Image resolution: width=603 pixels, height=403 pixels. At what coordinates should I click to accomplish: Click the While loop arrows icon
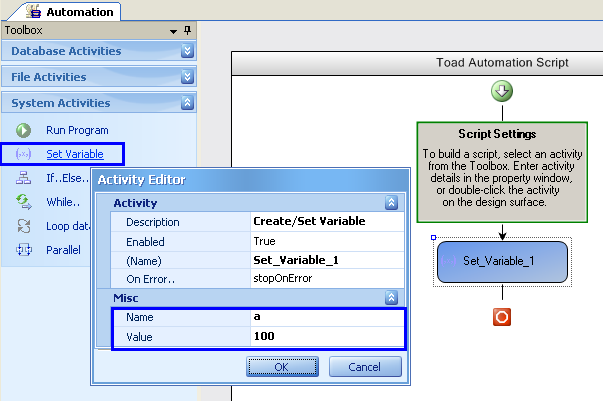coord(23,202)
